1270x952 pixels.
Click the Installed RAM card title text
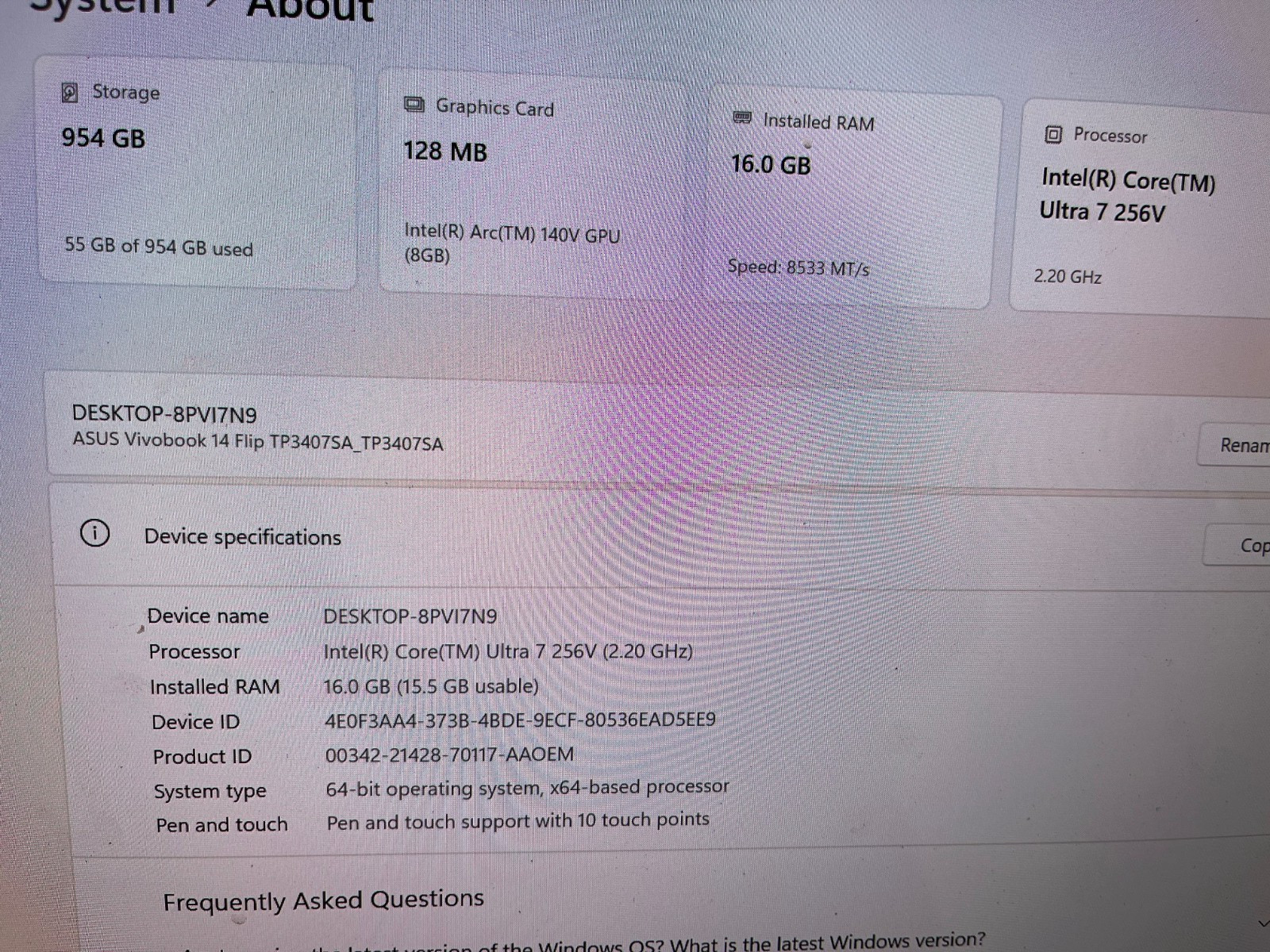coord(818,122)
